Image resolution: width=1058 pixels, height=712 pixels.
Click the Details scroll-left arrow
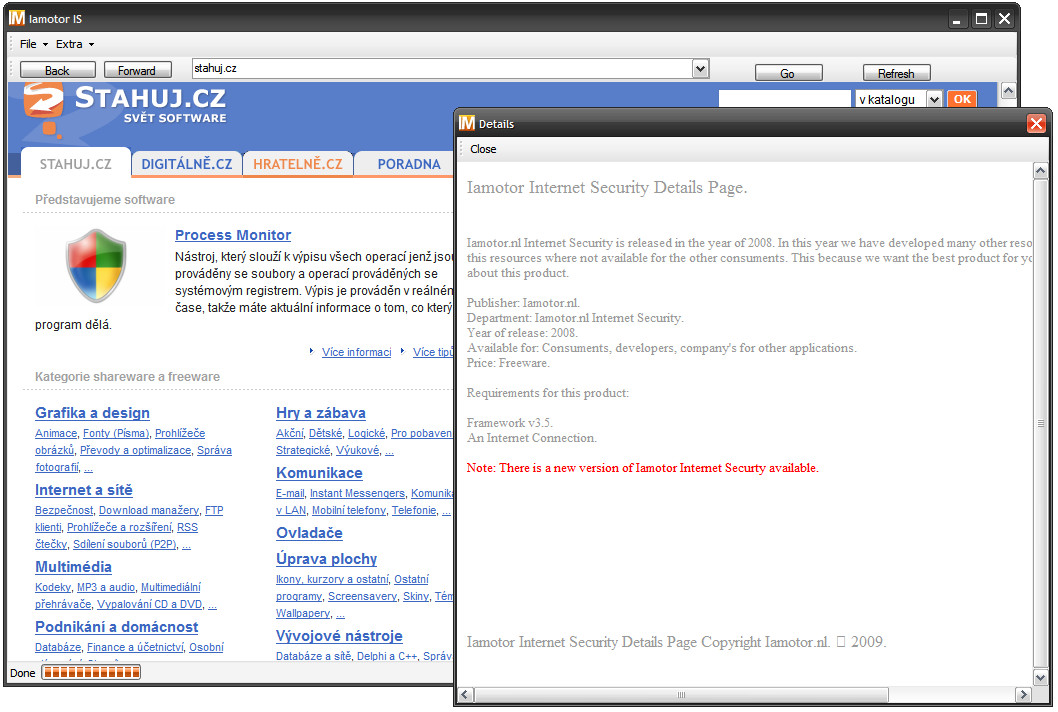(466, 694)
